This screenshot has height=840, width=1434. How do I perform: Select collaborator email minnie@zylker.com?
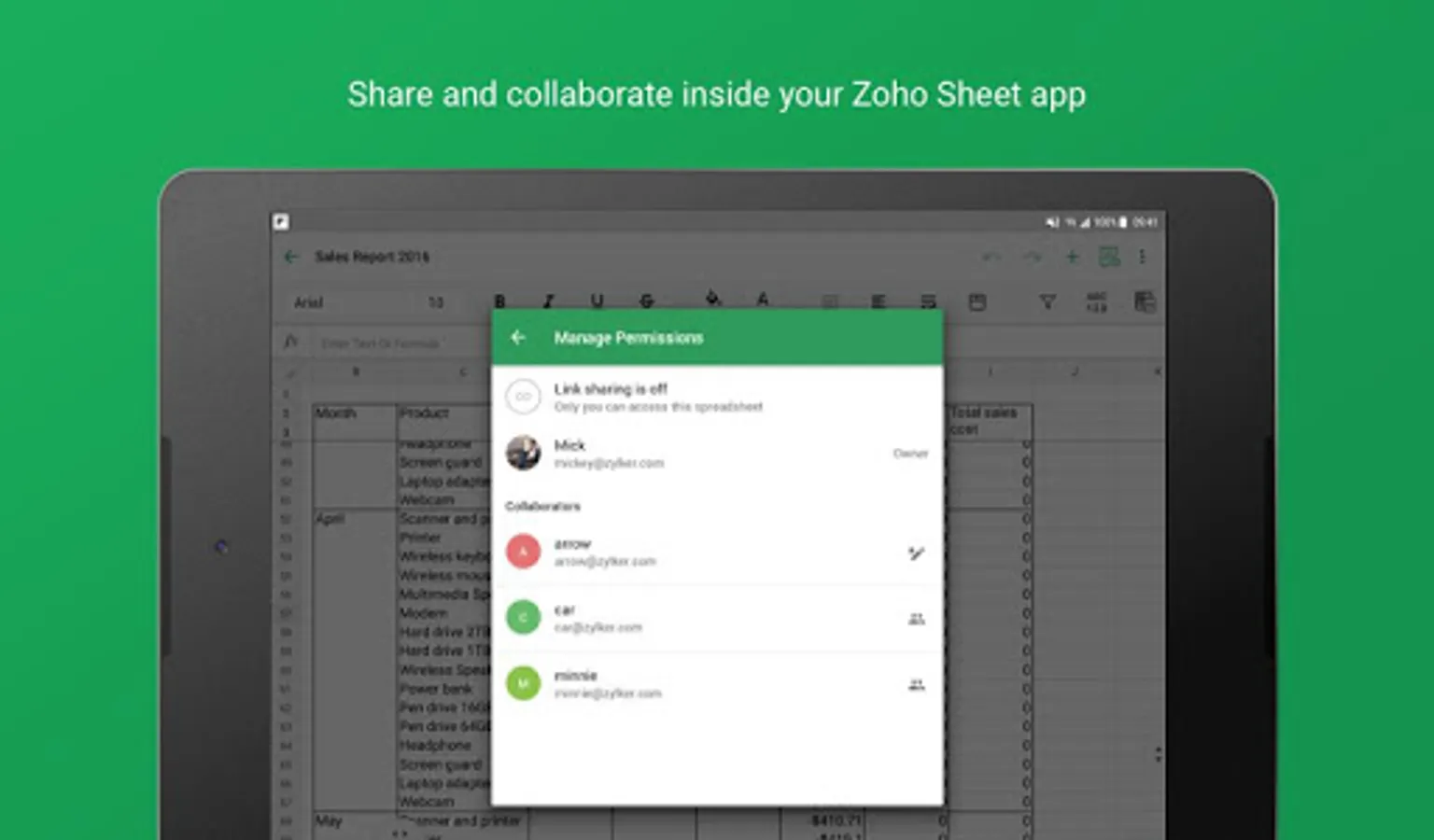click(x=608, y=693)
